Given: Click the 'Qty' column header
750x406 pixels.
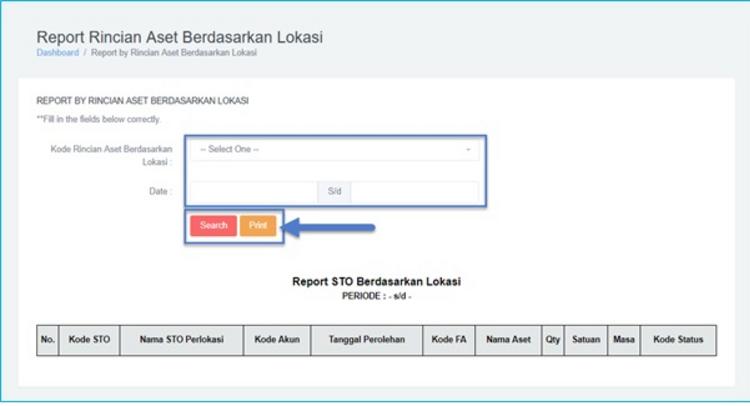Looking at the screenshot, I should [553, 340].
